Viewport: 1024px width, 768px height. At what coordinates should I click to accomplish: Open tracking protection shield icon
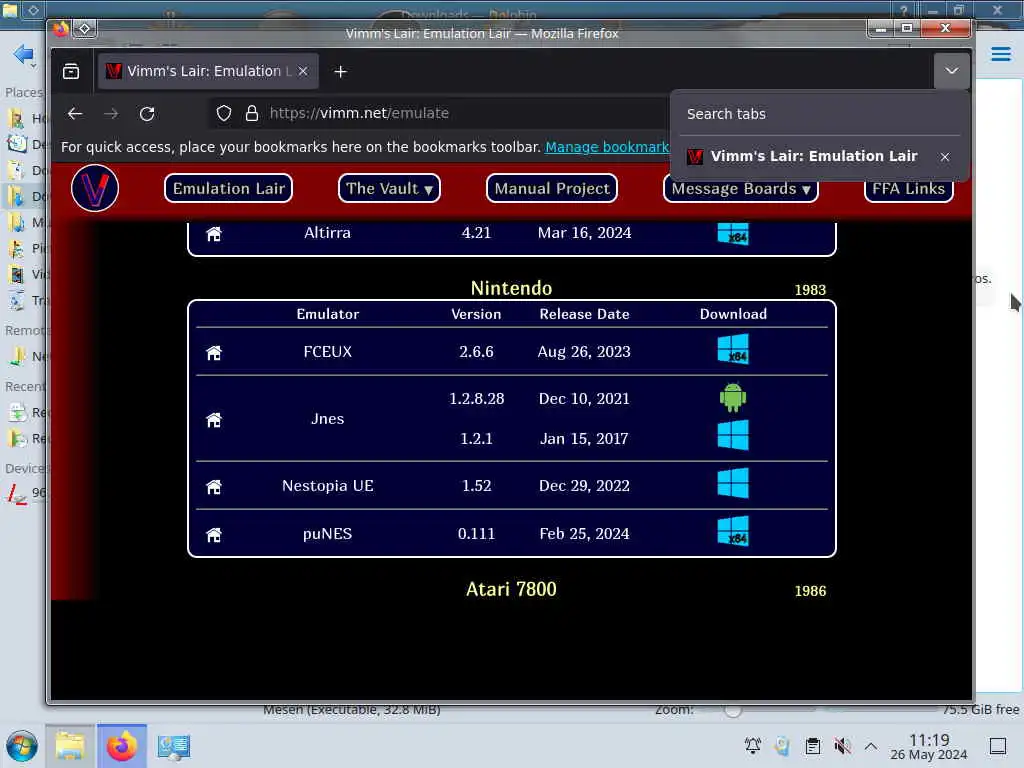coord(224,114)
